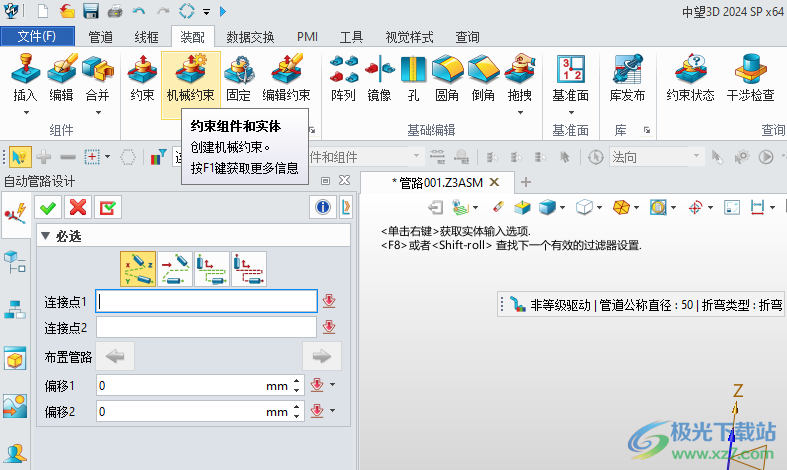The image size is (787, 470).
Task: Expand the Drag (拖拽) dropdown arrow
Action: tap(520, 112)
